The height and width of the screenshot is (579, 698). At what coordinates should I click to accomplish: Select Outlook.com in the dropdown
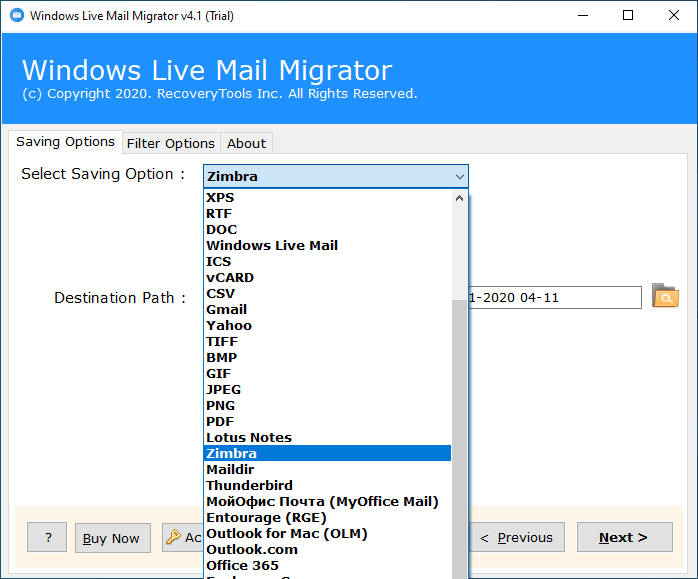click(x=327, y=550)
